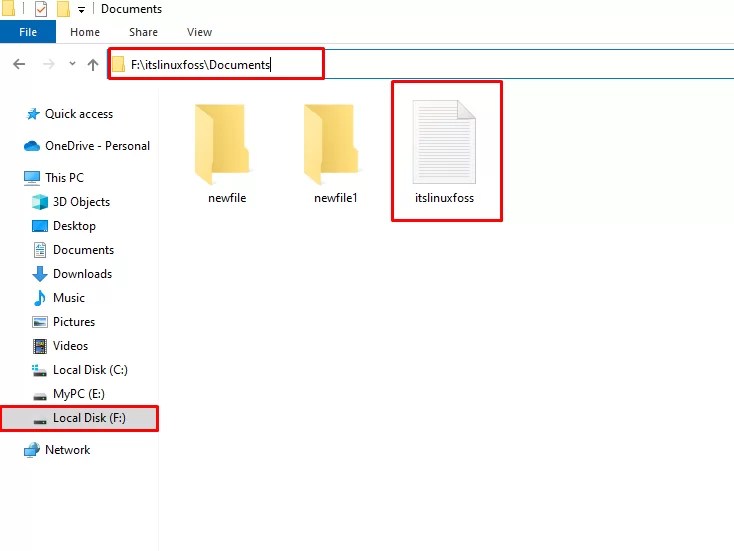Select the itslinuxfoss text file icon
The image size is (734, 551).
click(x=444, y=142)
